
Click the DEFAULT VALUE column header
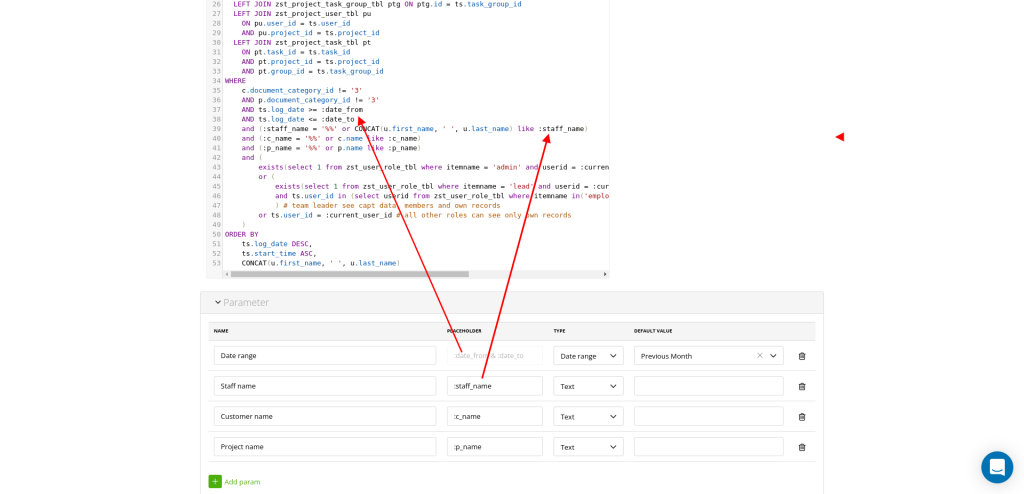coord(653,331)
